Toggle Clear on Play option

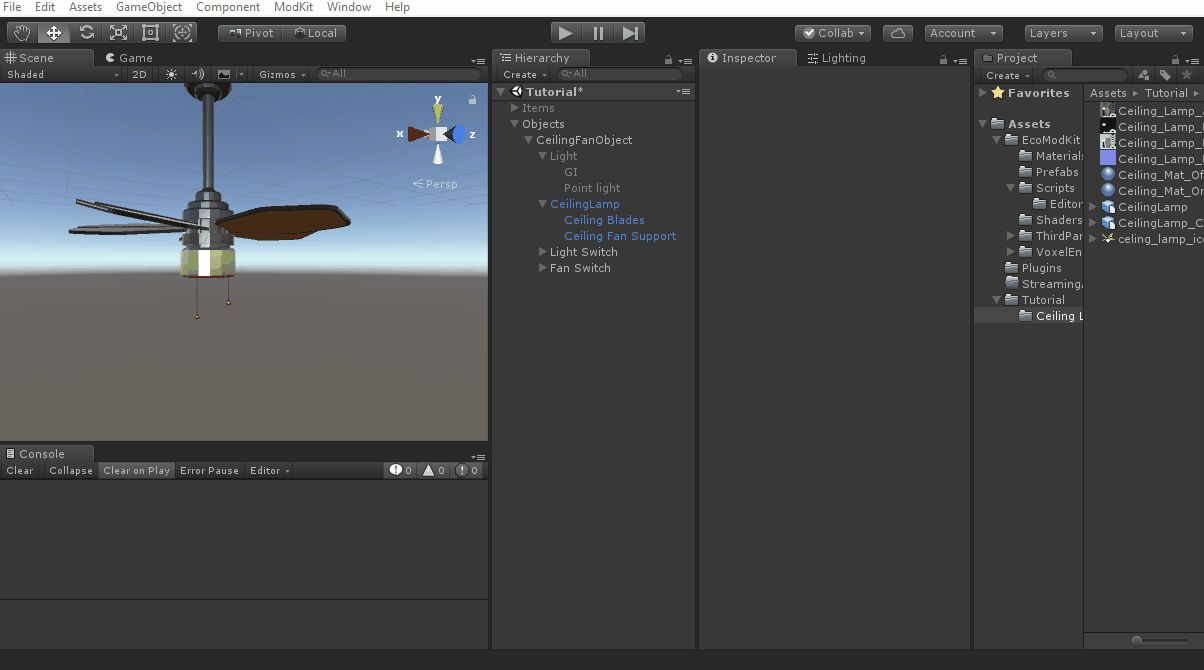click(x=136, y=471)
